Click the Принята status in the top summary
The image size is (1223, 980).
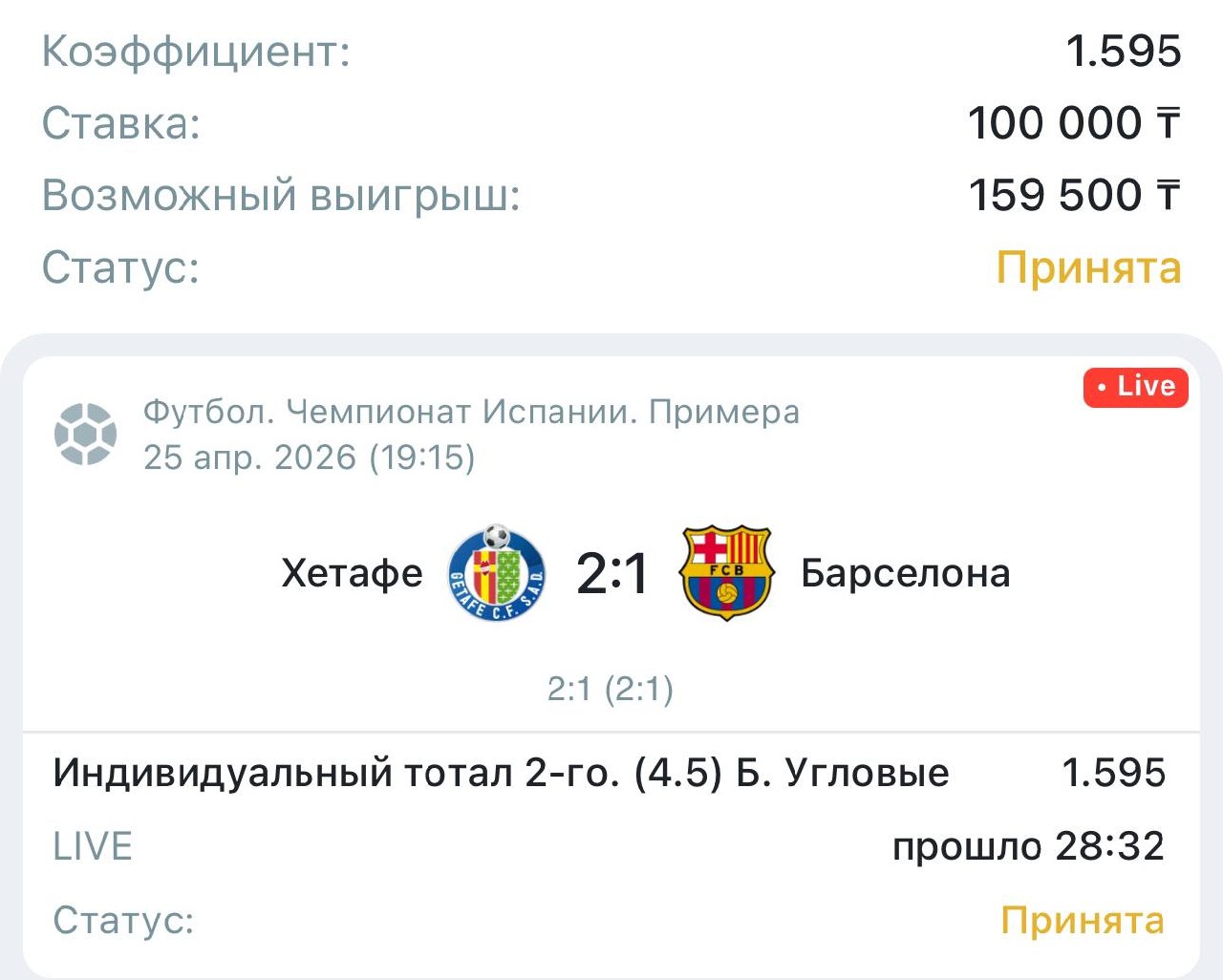click(x=1088, y=267)
